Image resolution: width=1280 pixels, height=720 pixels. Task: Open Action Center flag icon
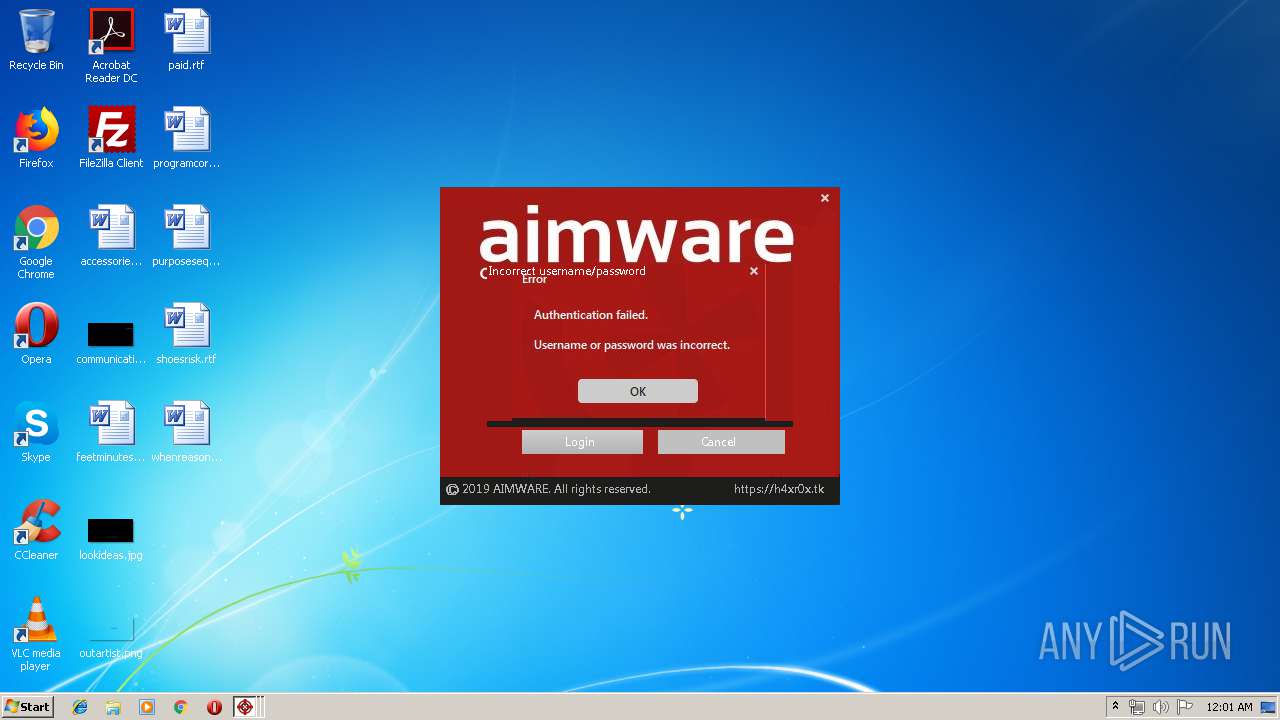(x=1185, y=707)
